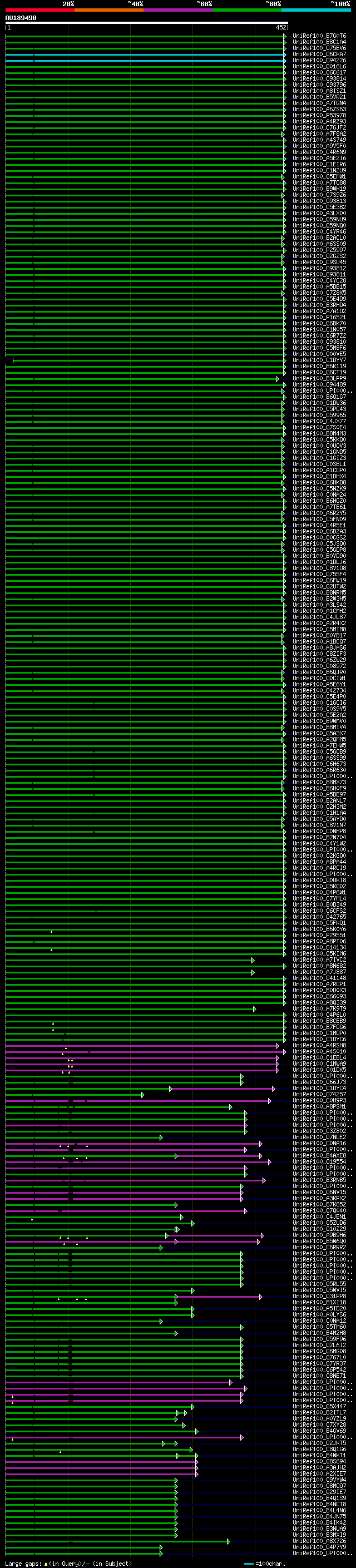Select the label UniRef100_C1EIR6

319,164
